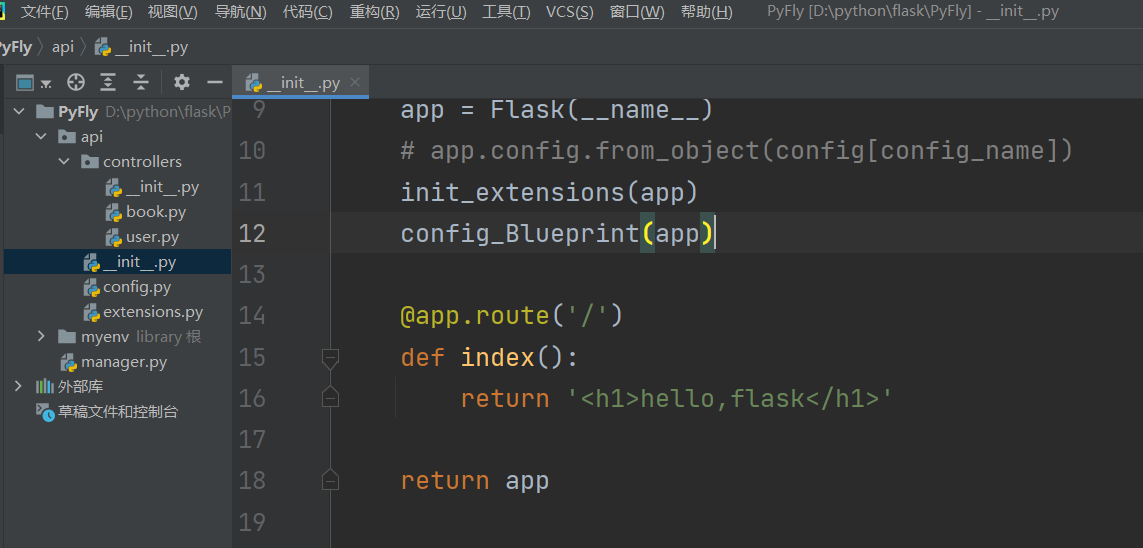Toggle code fold at line 16

(x=330, y=398)
